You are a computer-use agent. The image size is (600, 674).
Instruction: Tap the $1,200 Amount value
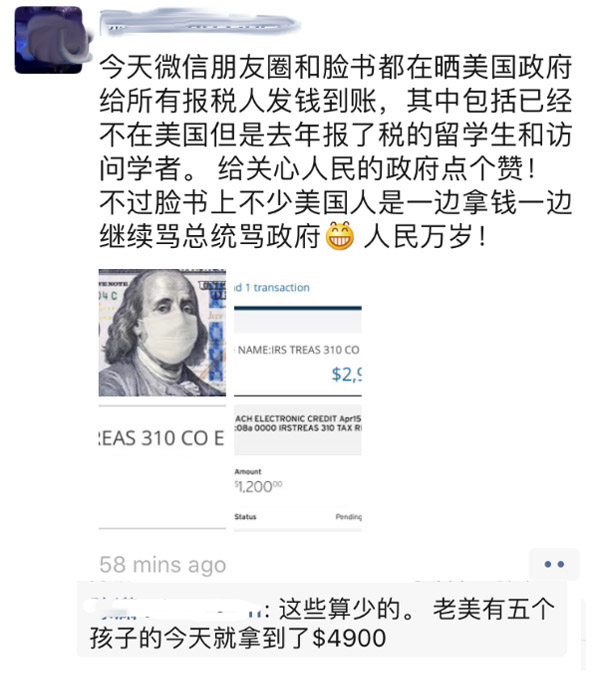point(258,487)
